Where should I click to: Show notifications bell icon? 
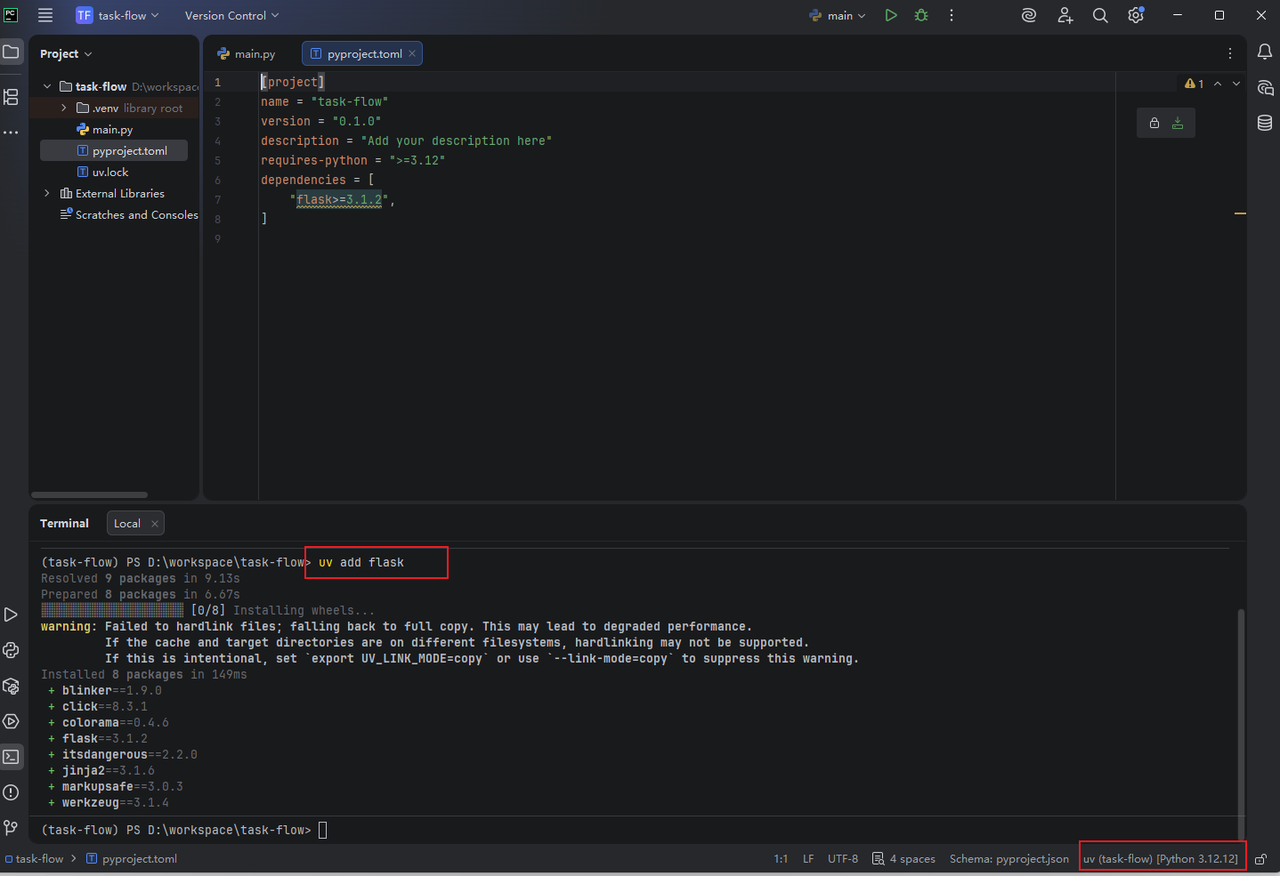1265,52
